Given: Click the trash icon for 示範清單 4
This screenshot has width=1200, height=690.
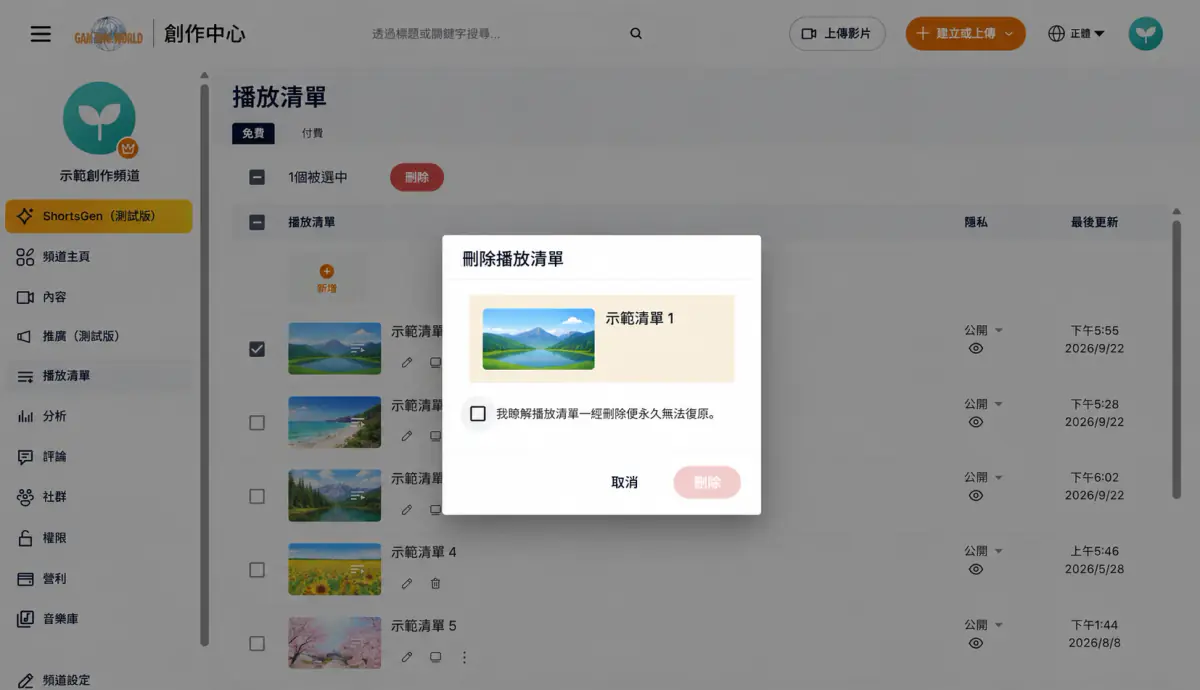Looking at the screenshot, I should pyautogui.click(x=435, y=583).
